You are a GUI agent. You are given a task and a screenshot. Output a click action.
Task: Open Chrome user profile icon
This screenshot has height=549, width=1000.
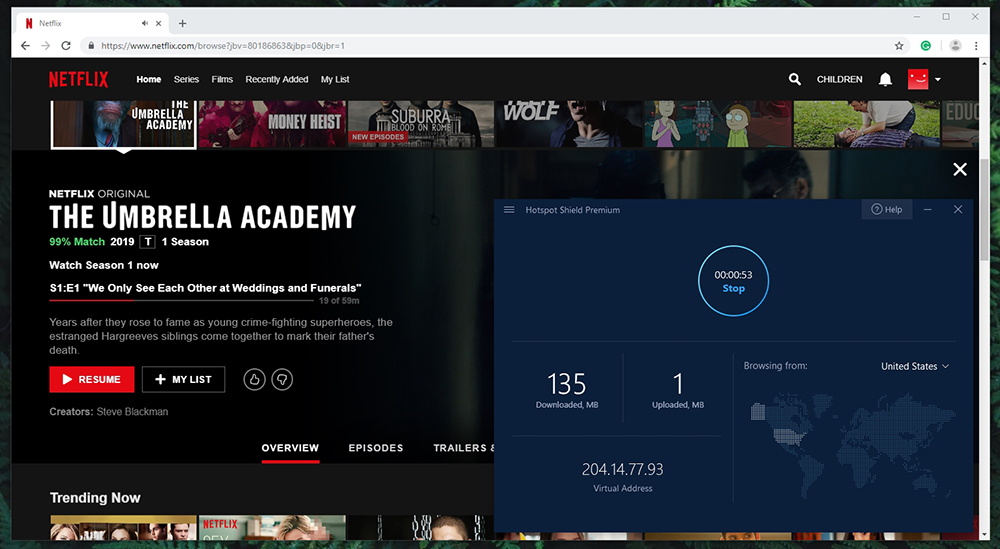[x=955, y=45]
